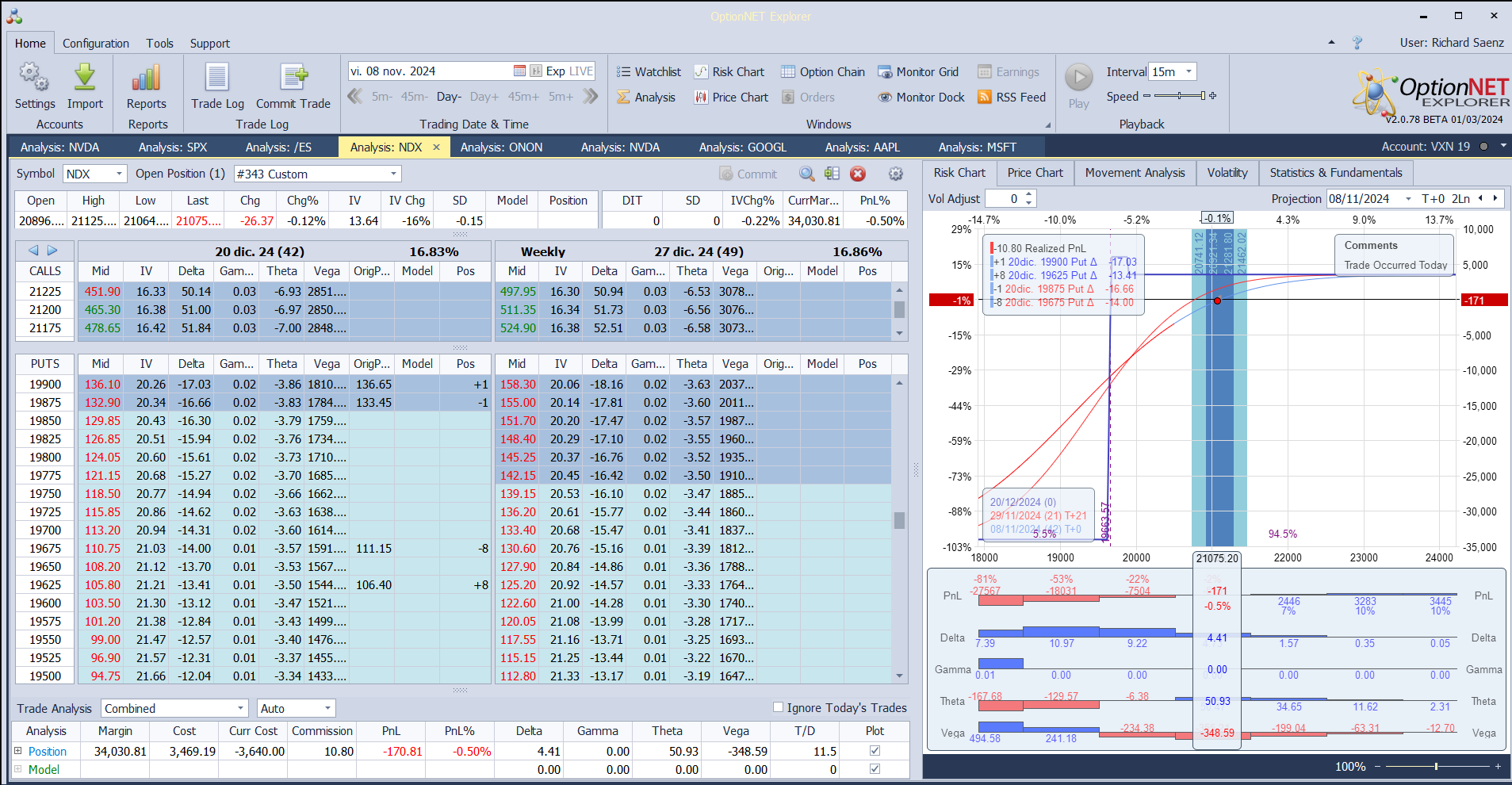
Task: Click the Day- time step button
Action: click(449, 97)
